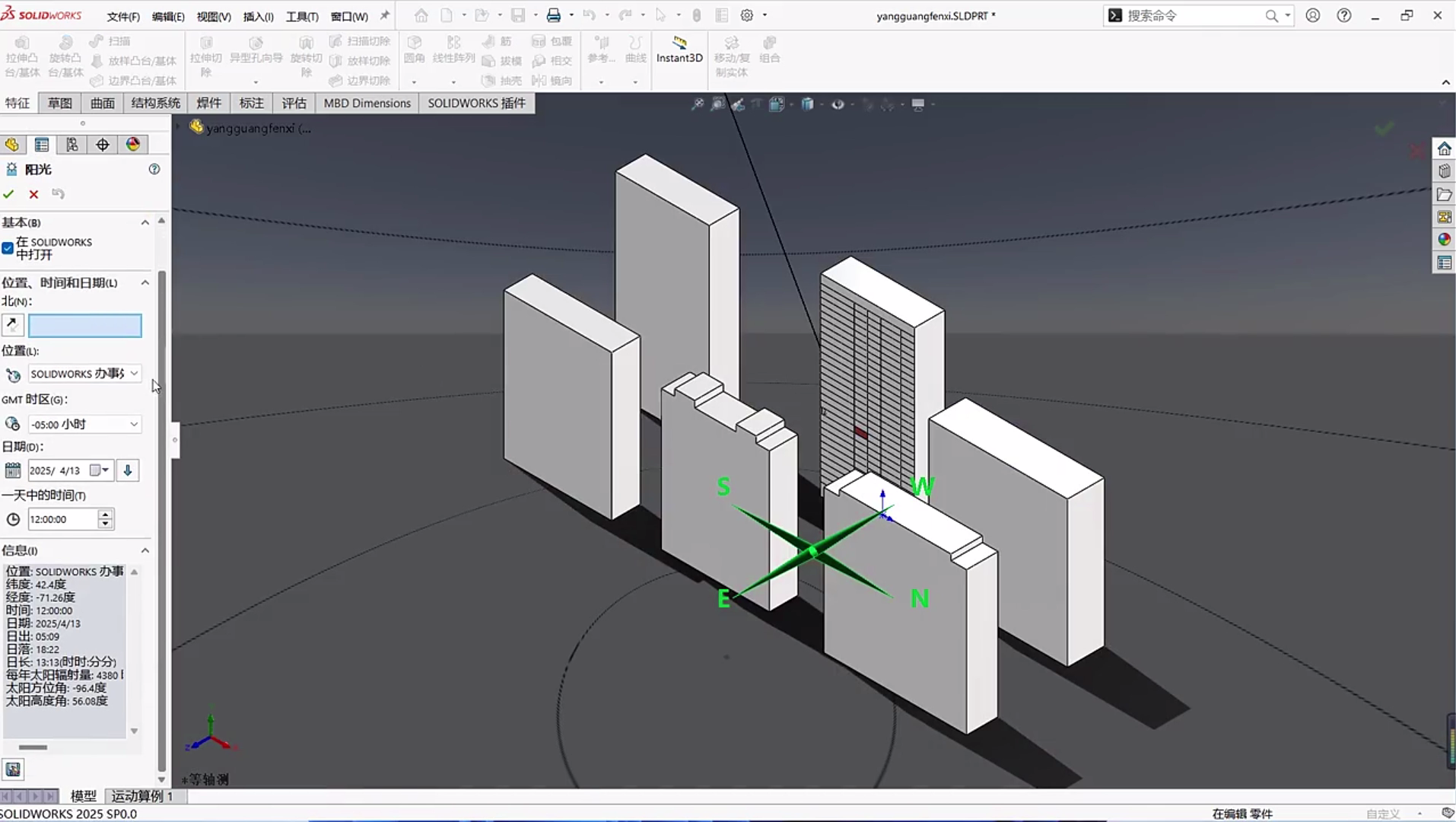Uncheck the '在 SOLIDWORKS 中打开' checkbox
This screenshot has height=822, width=1456.
pos(8,248)
